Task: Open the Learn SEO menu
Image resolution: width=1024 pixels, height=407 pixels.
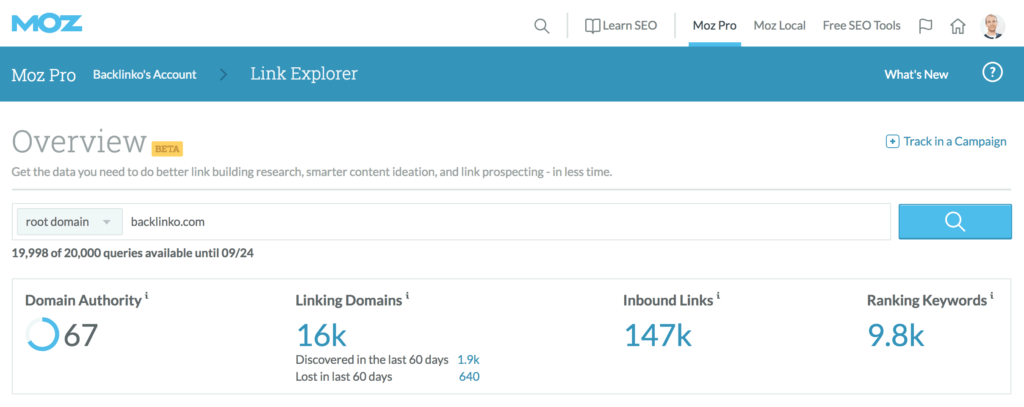Action: 621,25
